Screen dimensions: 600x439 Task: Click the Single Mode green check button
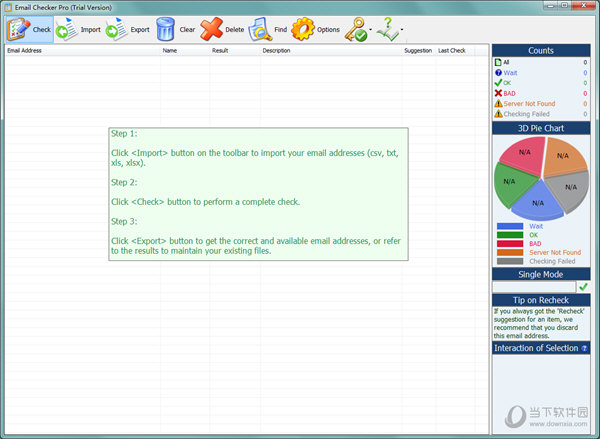pyautogui.click(x=583, y=287)
